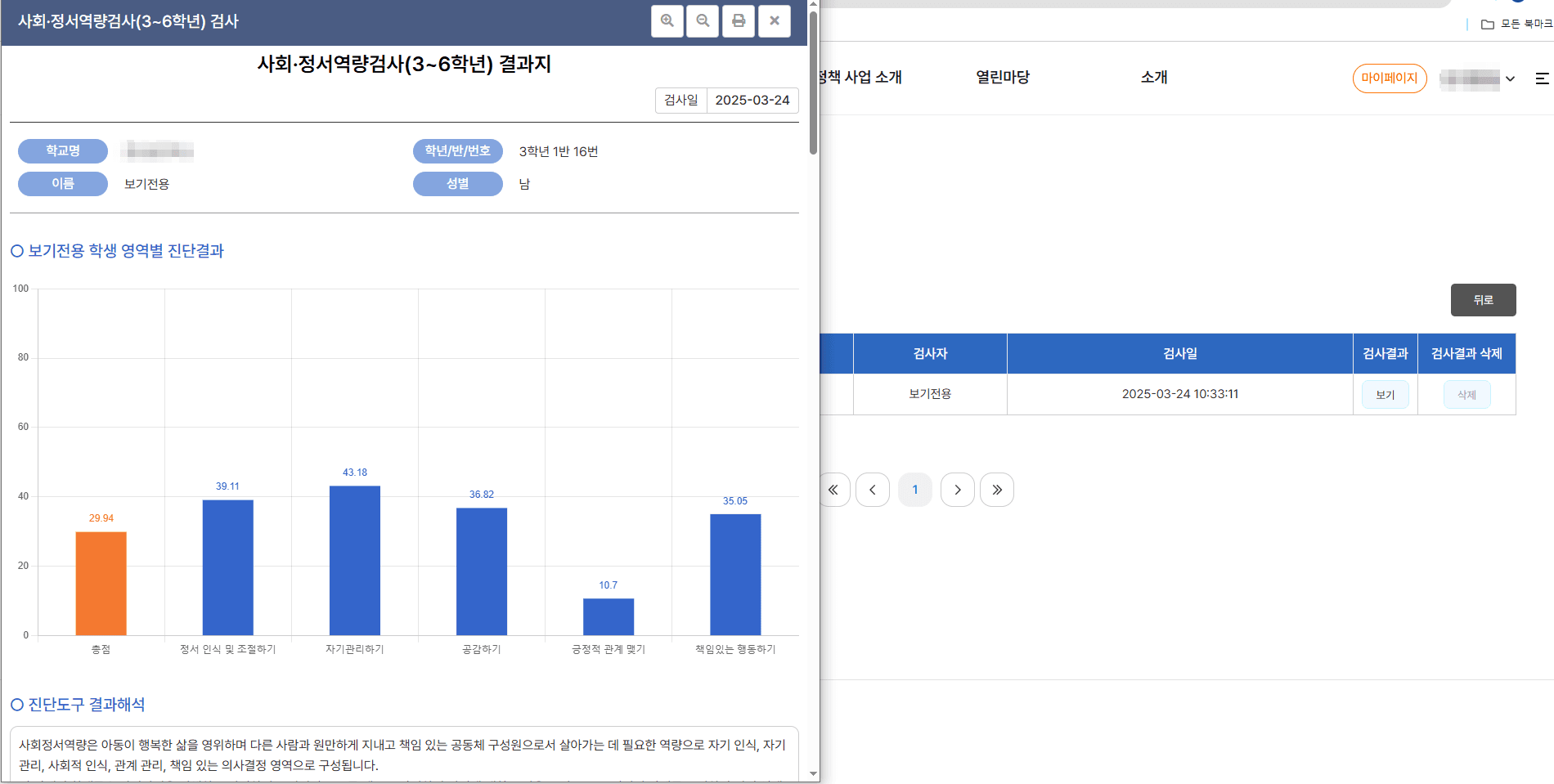Click the 공감하기 bar in chart
Image resolution: width=1554 pixels, height=784 pixels.
pos(482,571)
